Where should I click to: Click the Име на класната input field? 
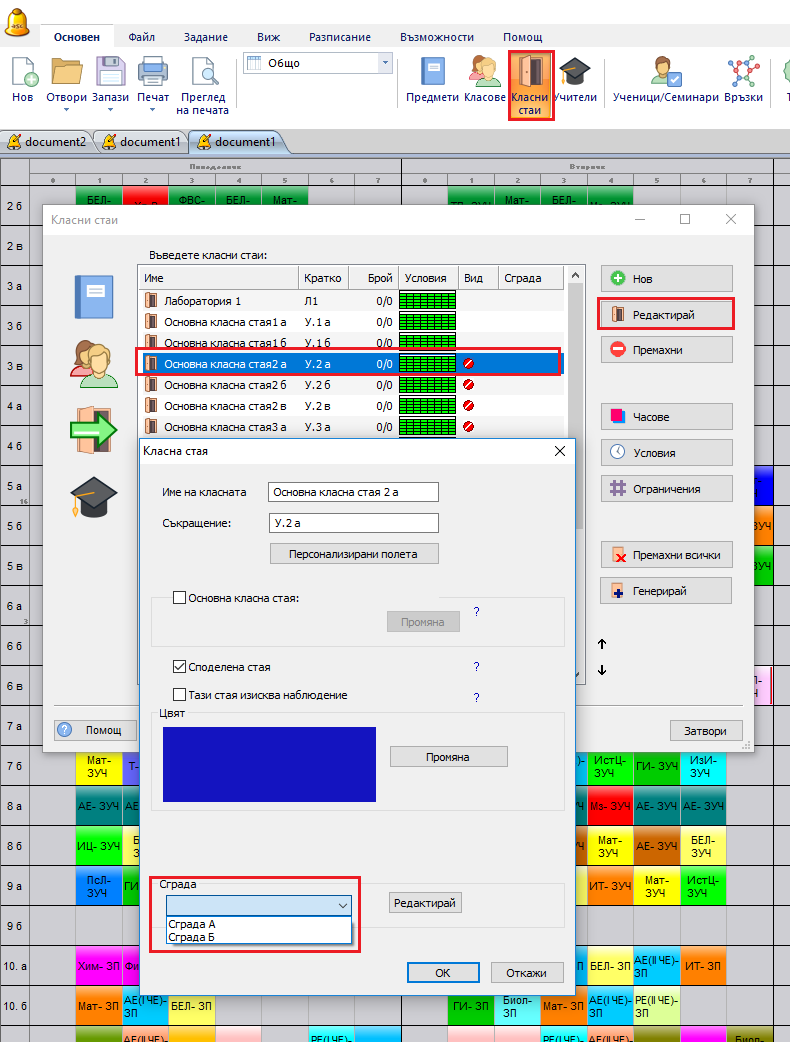click(353, 491)
